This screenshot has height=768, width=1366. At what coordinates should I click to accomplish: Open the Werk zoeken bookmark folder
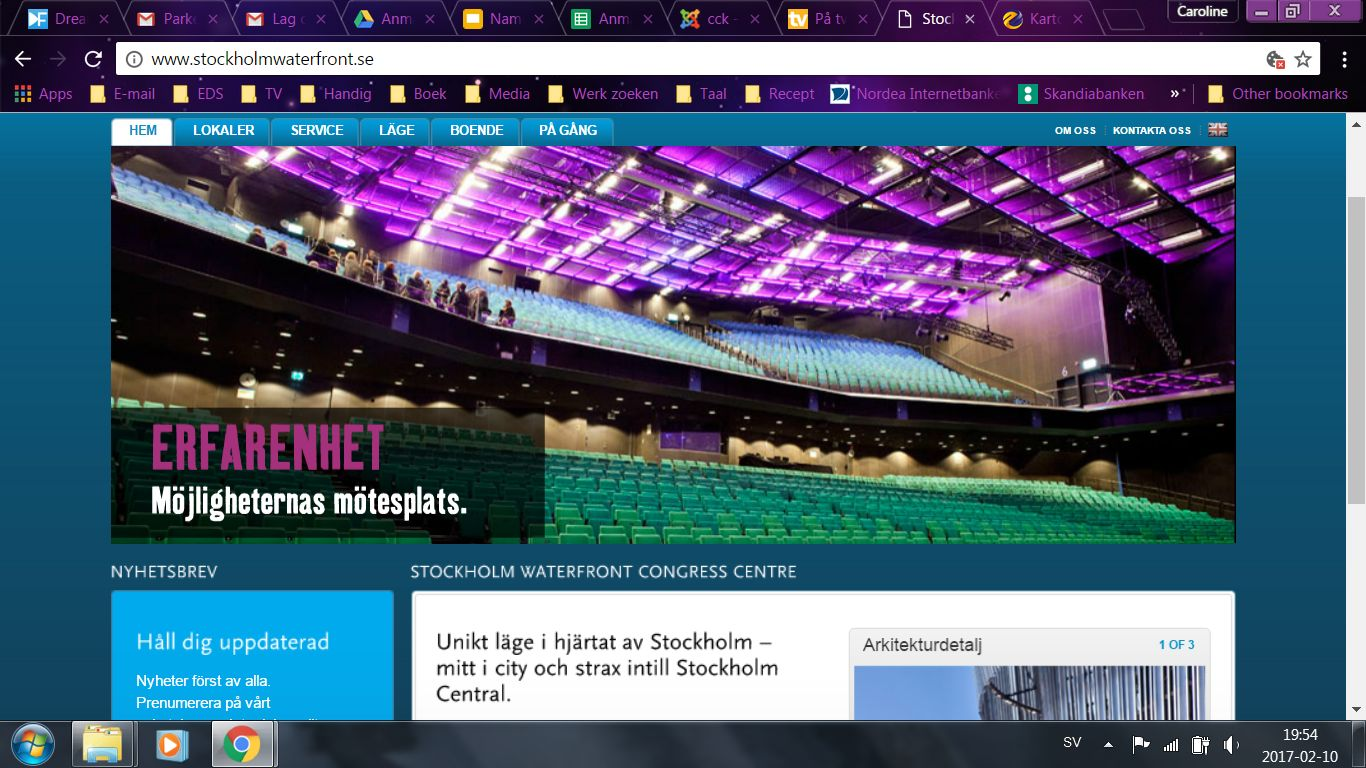pyautogui.click(x=603, y=94)
